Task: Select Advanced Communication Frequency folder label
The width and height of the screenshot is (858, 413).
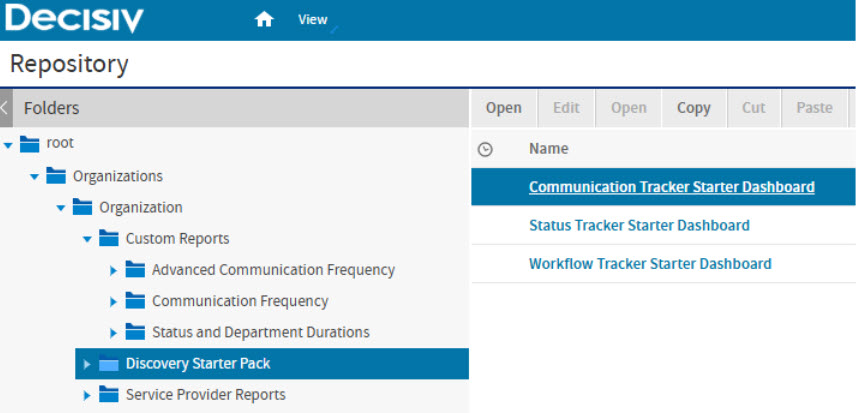Action: click(x=274, y=270)
